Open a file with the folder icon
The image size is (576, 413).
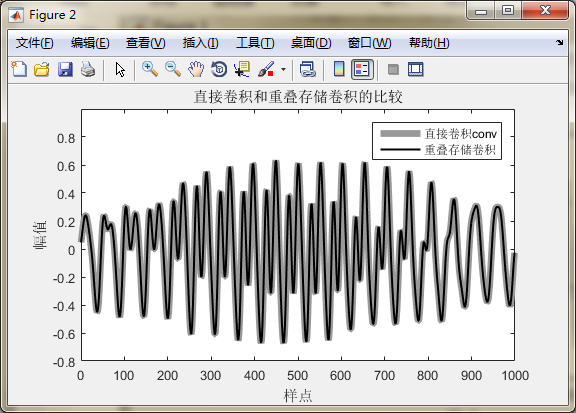point(42,69)
